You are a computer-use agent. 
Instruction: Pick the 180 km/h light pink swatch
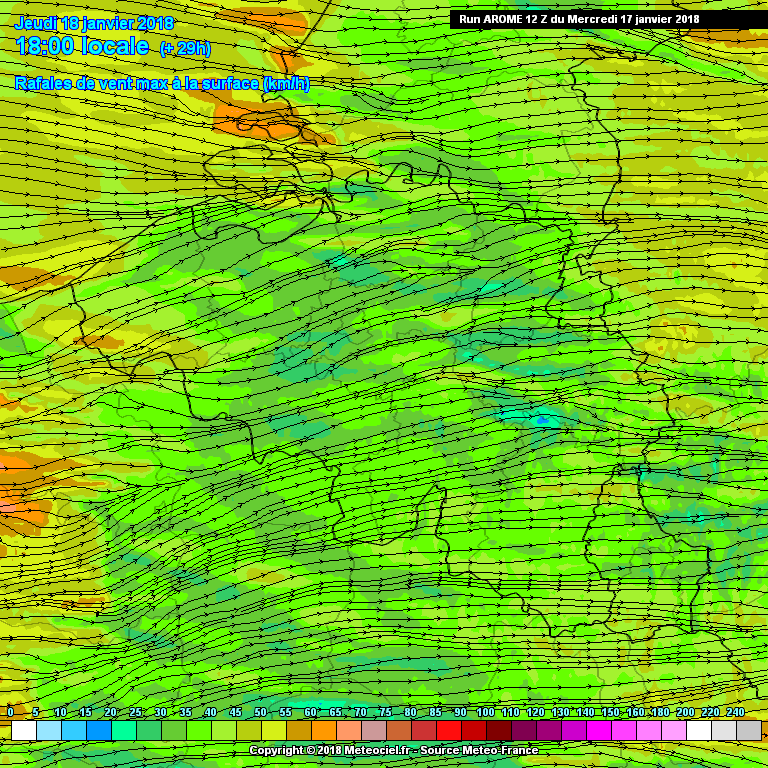tap(674, 730)
